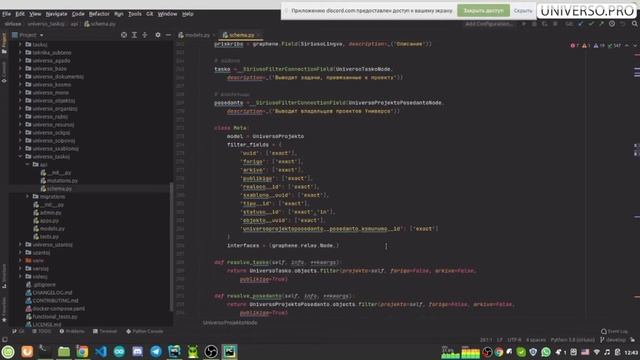Select schema.py editor tab
Image resolution: width=640 pixels, height=360 pixels.
click(x=241, y=35)
